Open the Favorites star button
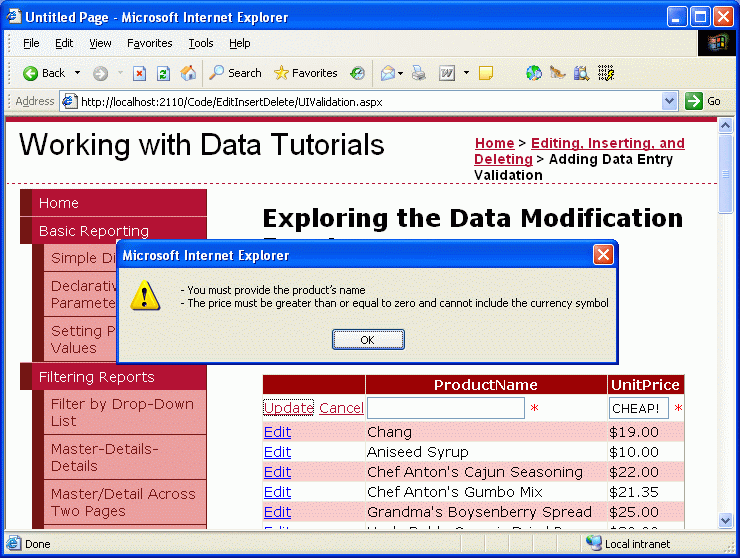The width and height of the screenshot is (740, 558). (305, 73)
